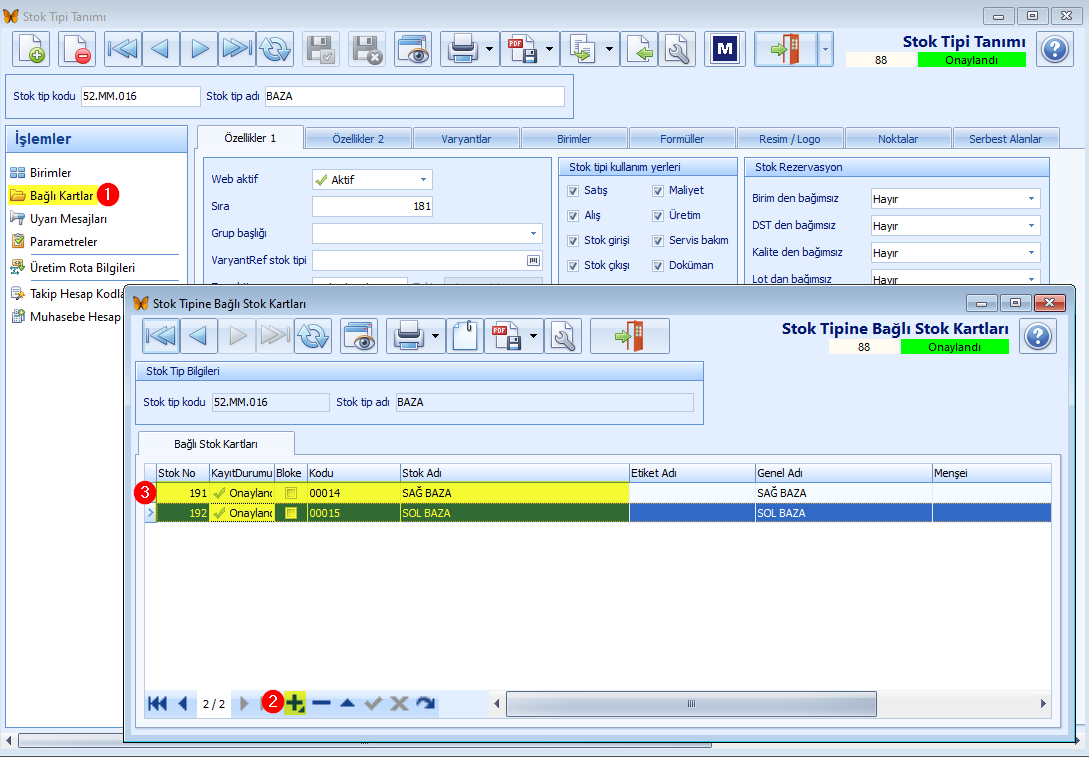Switch to the Birimler tab

574,139
